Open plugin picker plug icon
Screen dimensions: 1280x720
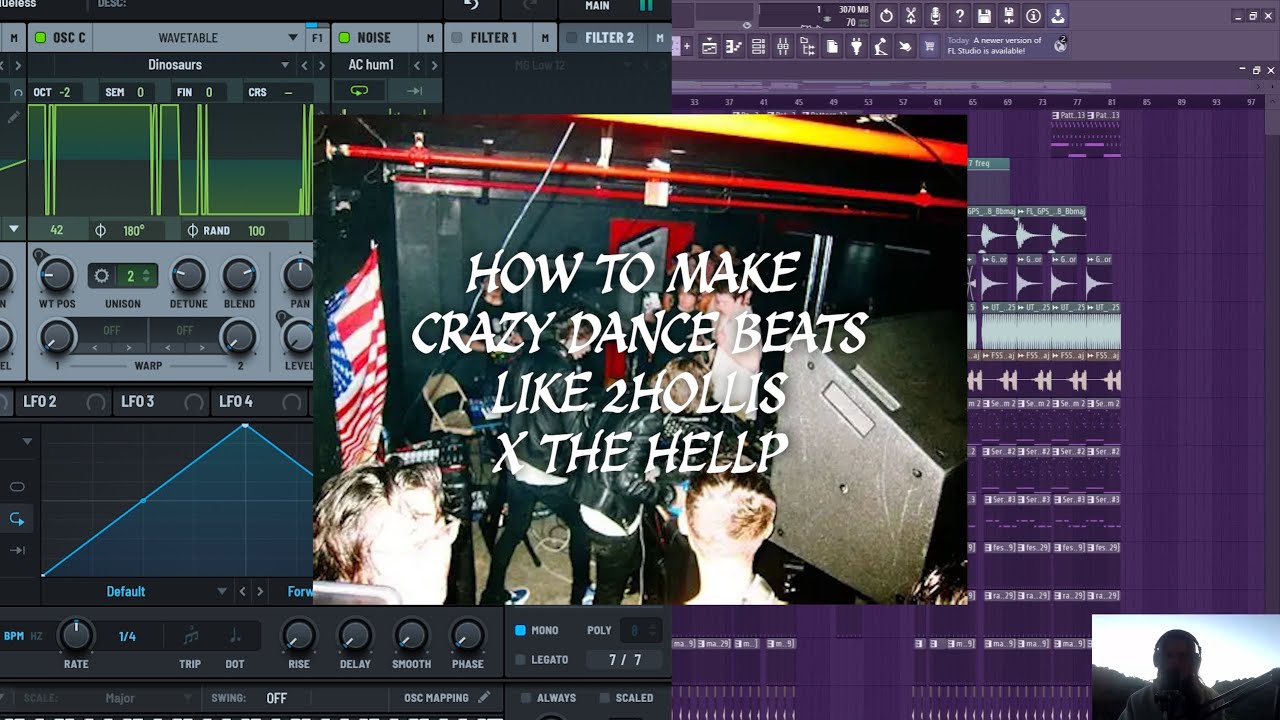[856, 46]
